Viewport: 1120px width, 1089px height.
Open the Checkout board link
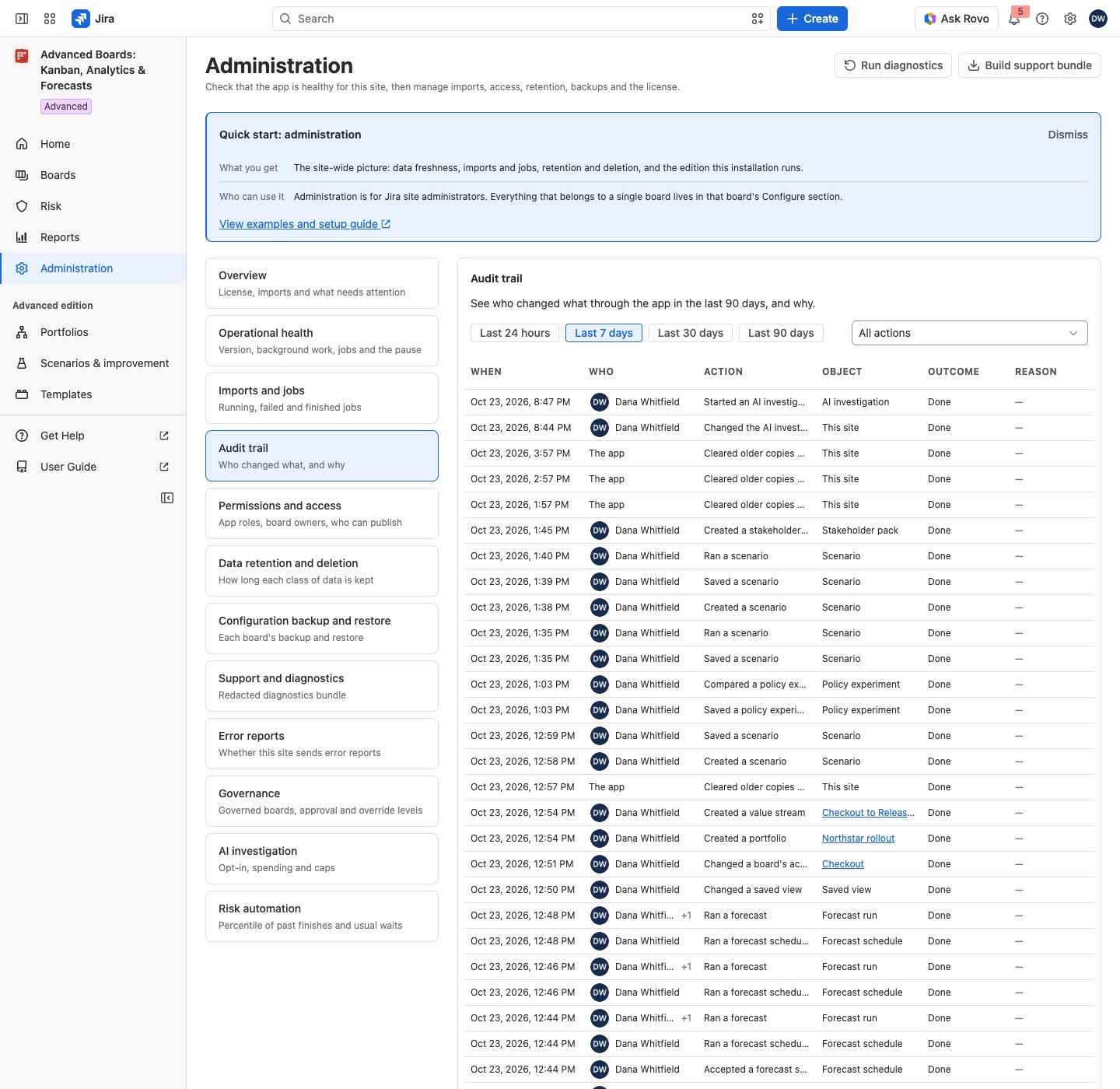843,864
